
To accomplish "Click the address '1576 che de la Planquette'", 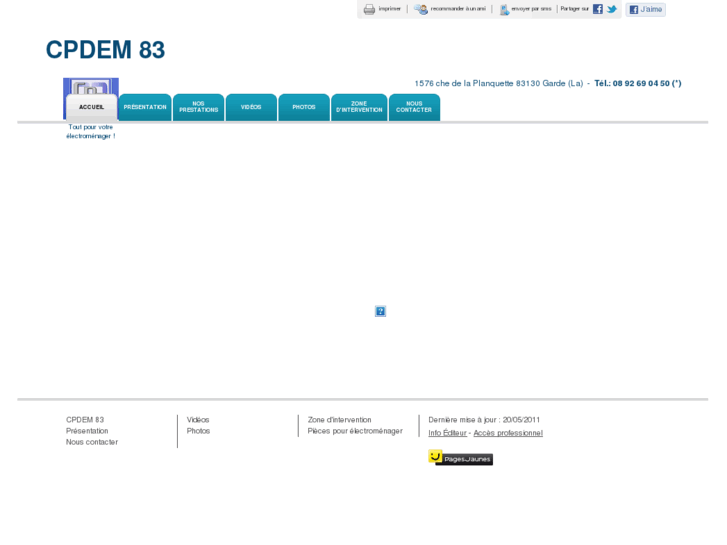I will point(464,83).
